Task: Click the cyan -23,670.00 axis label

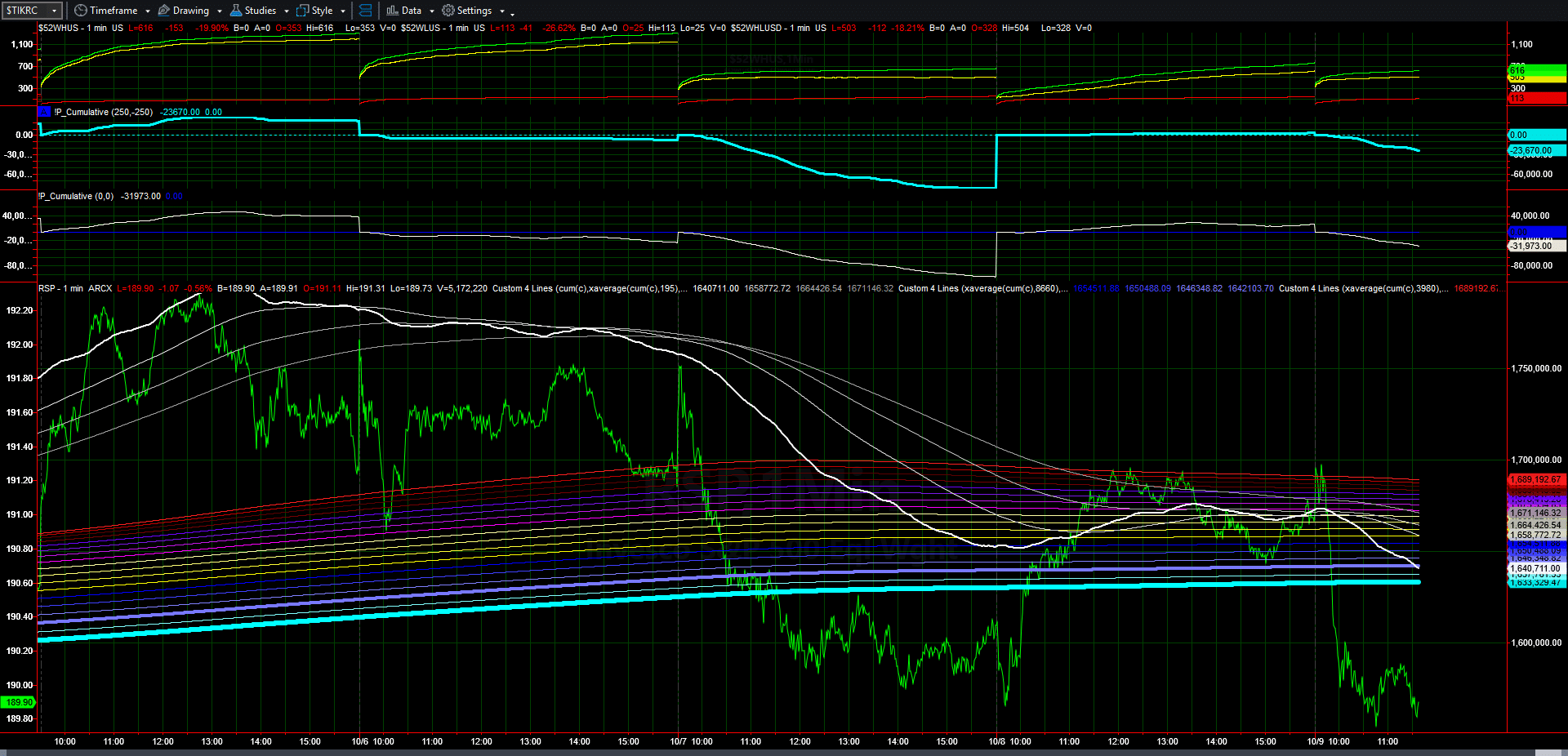Action: click(x=1534, y=150)
